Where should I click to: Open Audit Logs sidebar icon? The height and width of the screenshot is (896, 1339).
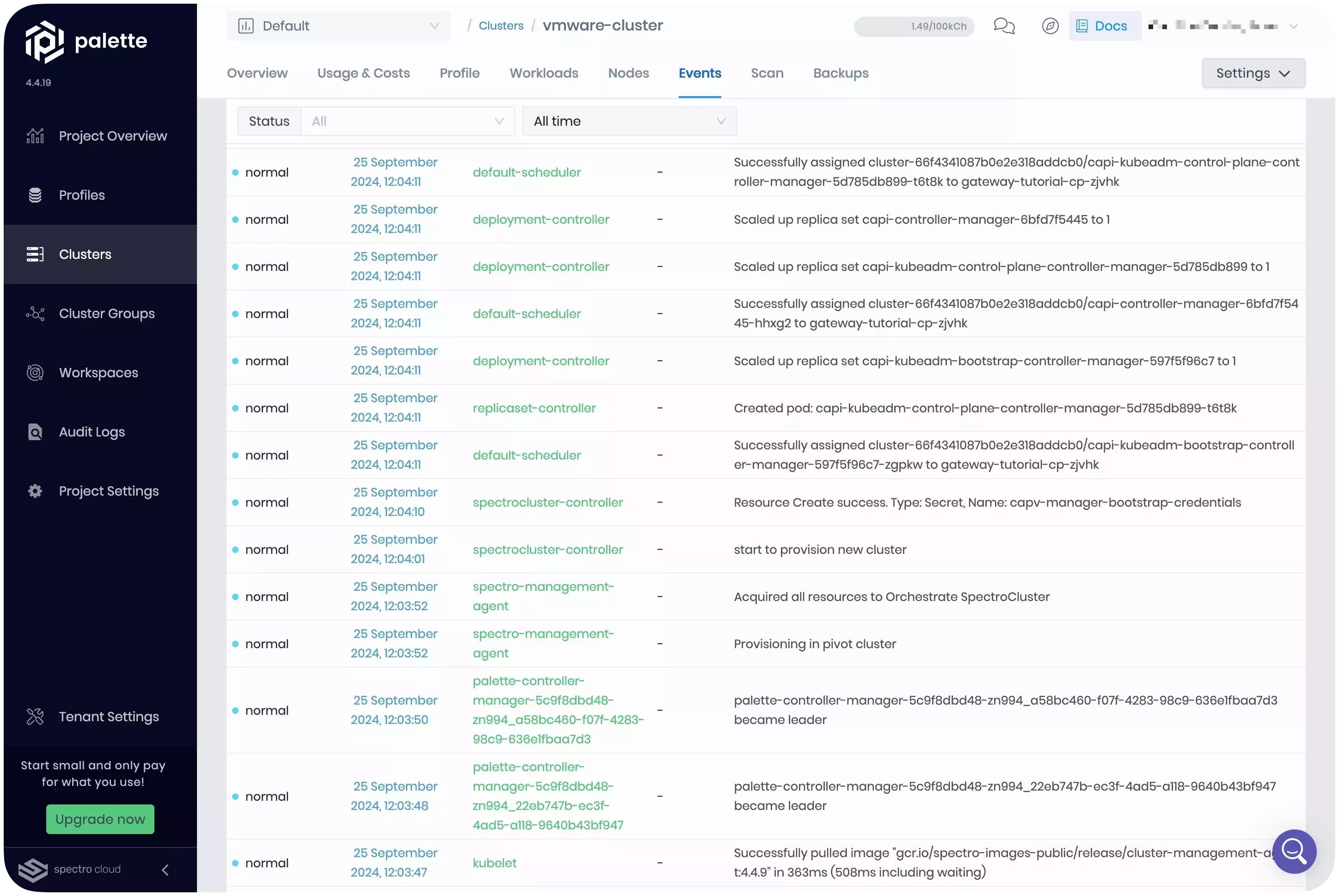(36, 432)
